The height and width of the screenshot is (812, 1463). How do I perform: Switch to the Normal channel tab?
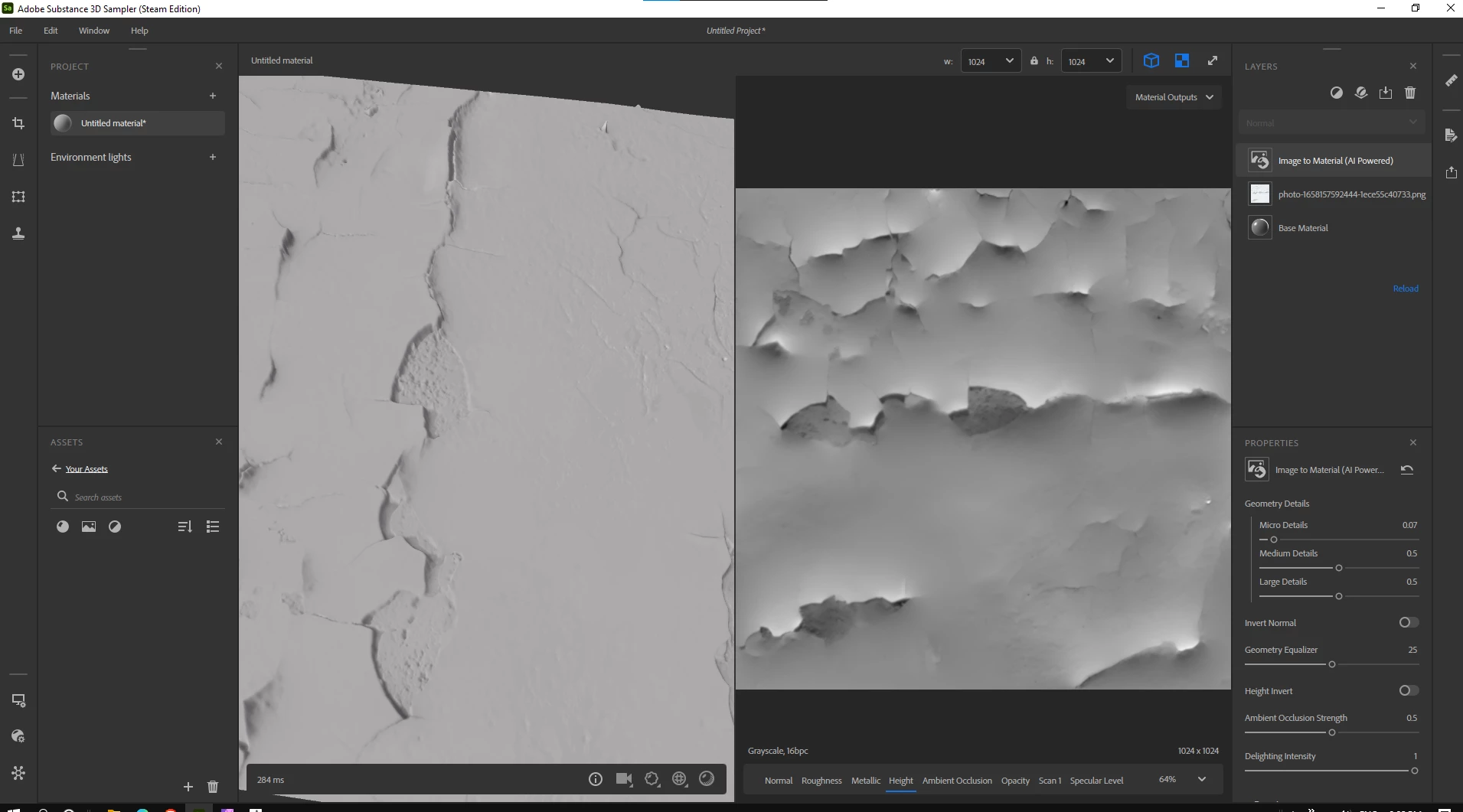(779, 781)
